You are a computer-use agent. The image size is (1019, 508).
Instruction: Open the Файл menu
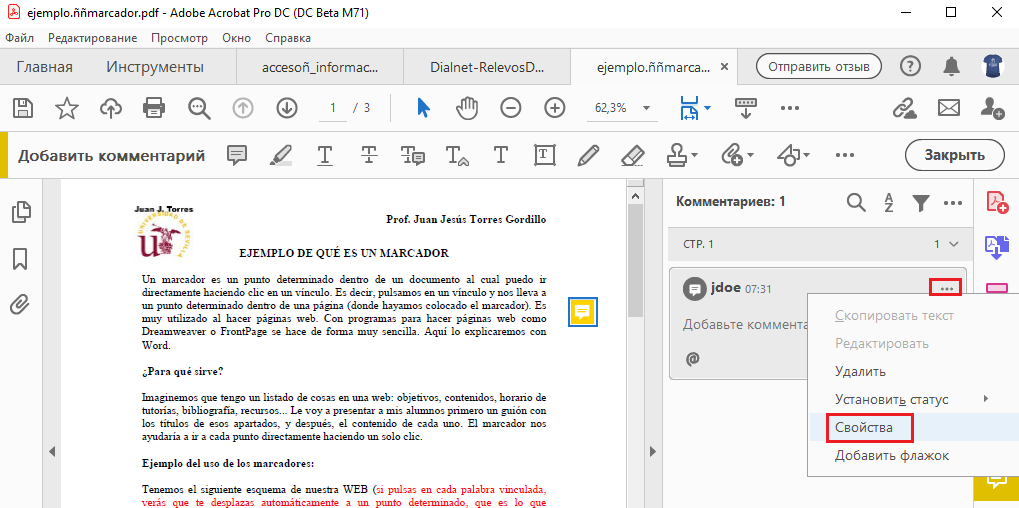pyautogui.click(x=20, y=38)
